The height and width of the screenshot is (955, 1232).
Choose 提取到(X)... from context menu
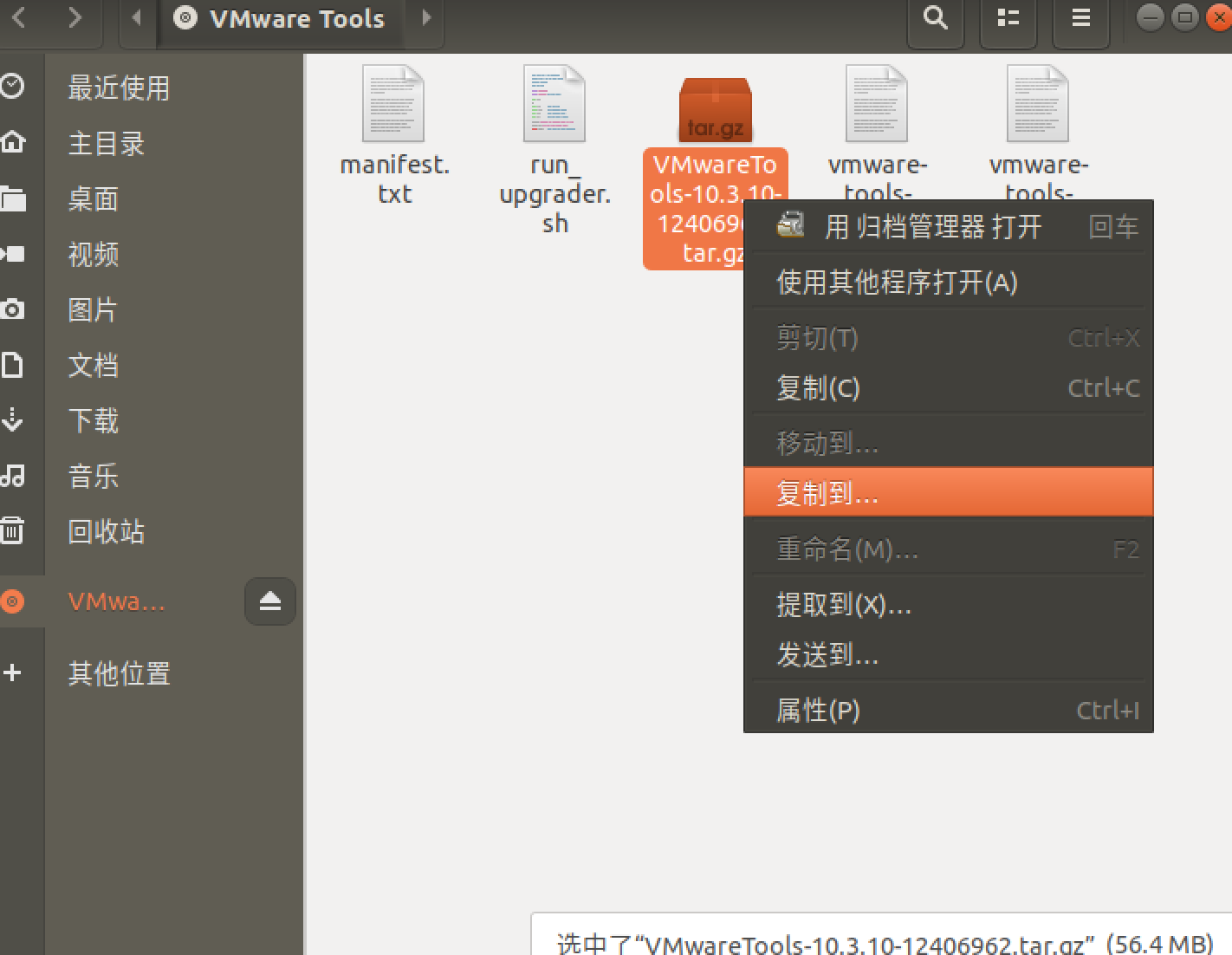pyautogui.click(x=949, y=604)
